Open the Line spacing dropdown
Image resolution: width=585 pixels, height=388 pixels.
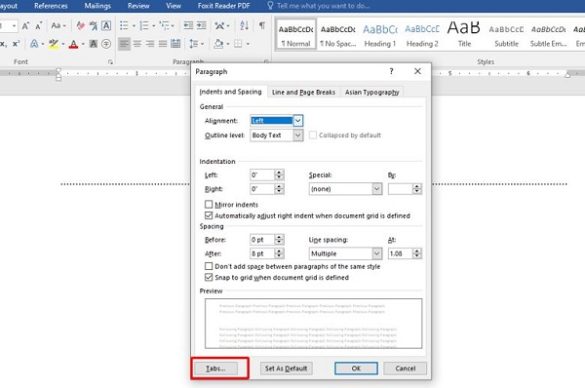tap(377, 254)
